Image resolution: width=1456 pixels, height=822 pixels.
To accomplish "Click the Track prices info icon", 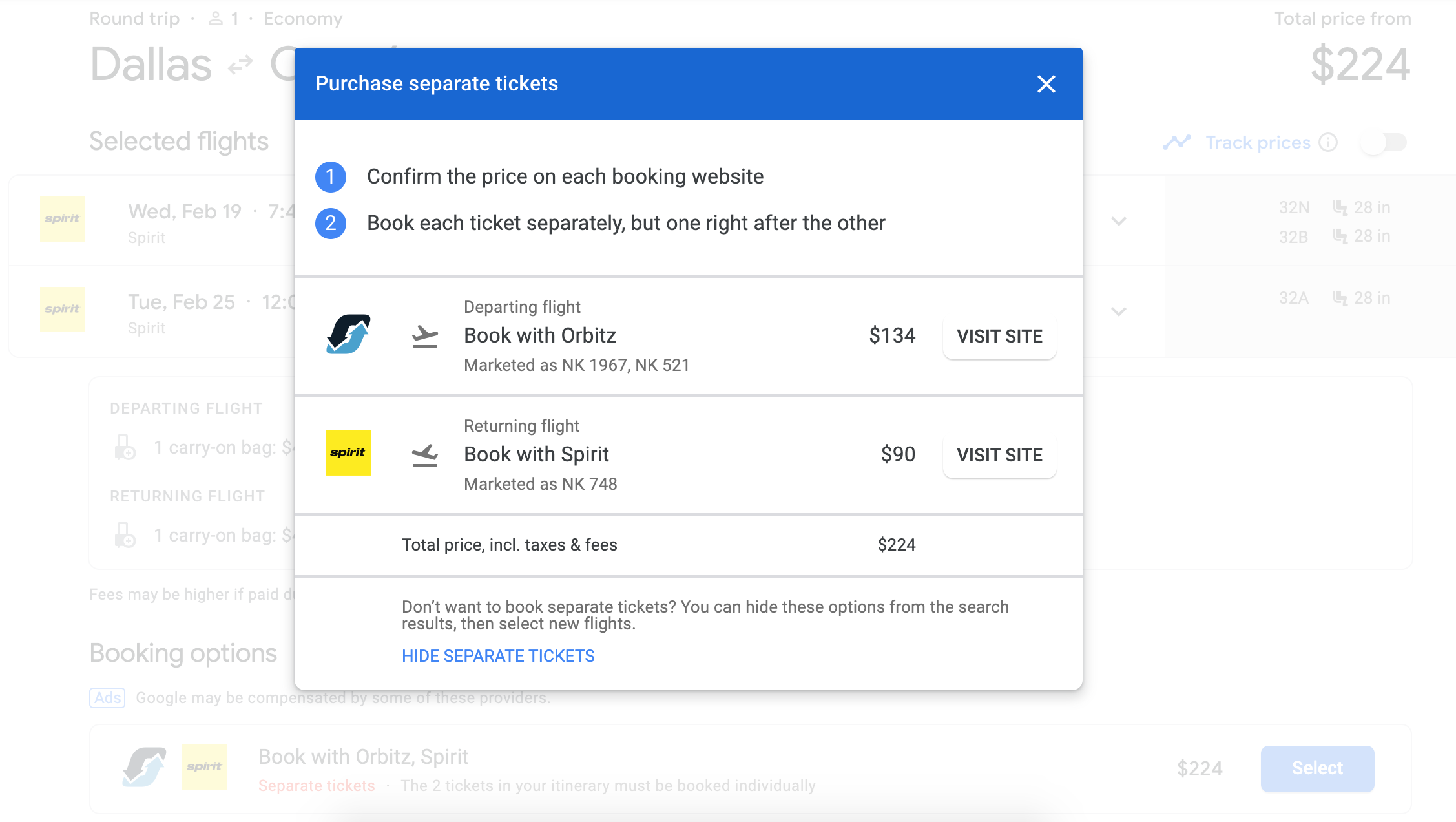I will coord(1328,142).
